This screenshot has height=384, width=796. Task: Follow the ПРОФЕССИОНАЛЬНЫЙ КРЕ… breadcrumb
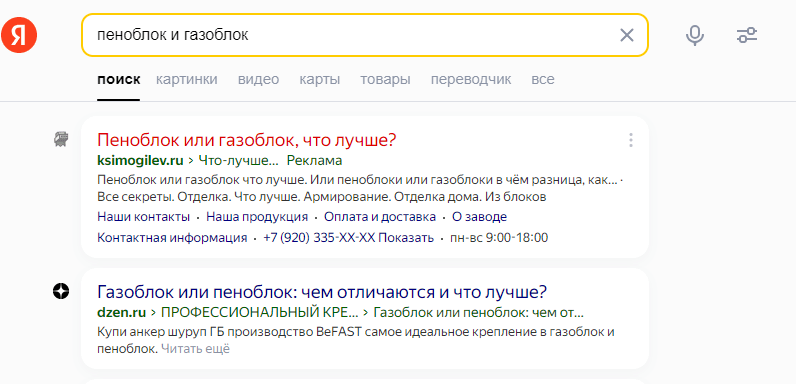[259, 312]
